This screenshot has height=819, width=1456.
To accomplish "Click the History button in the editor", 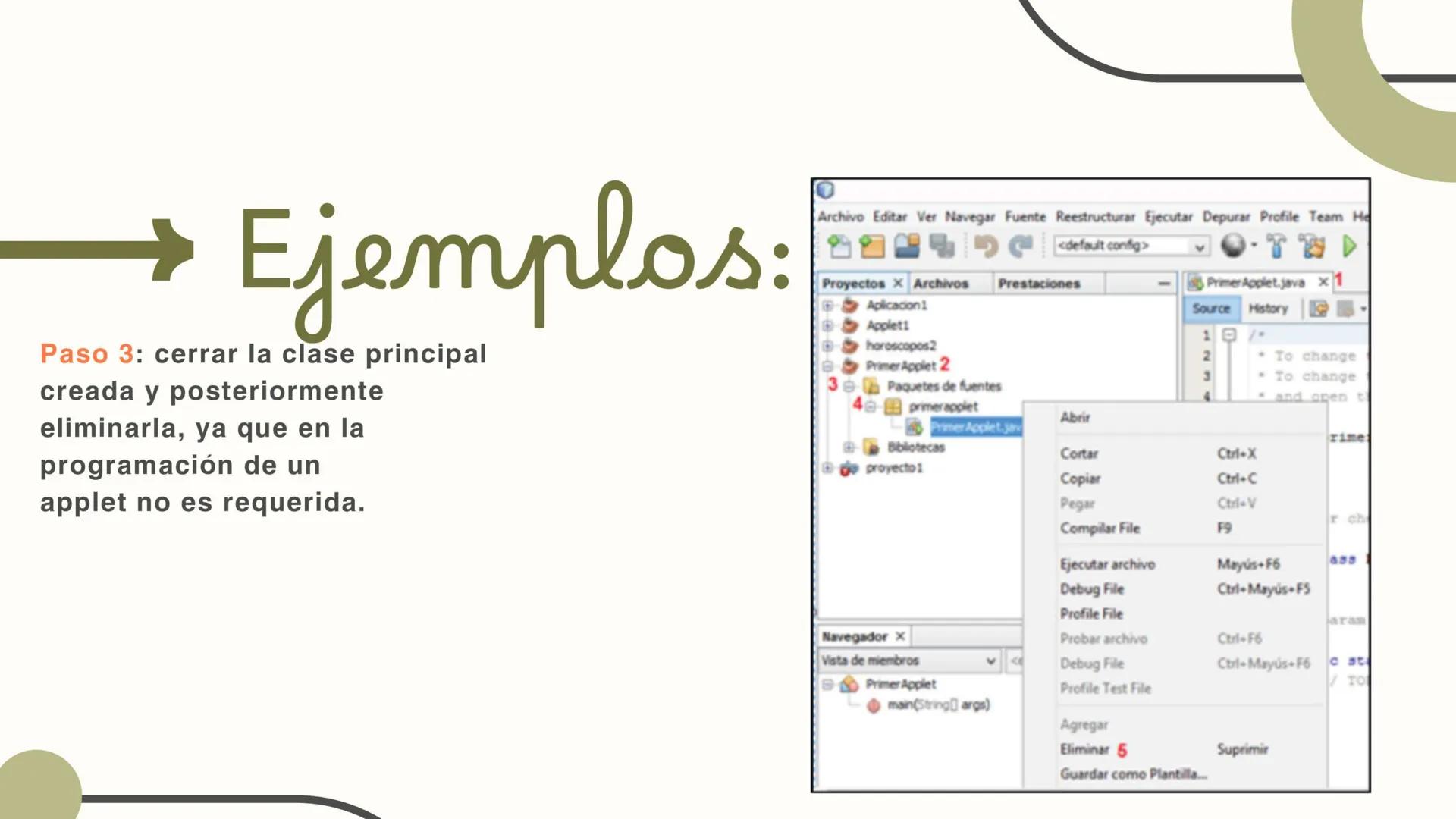I will (x=1268, y=308).
